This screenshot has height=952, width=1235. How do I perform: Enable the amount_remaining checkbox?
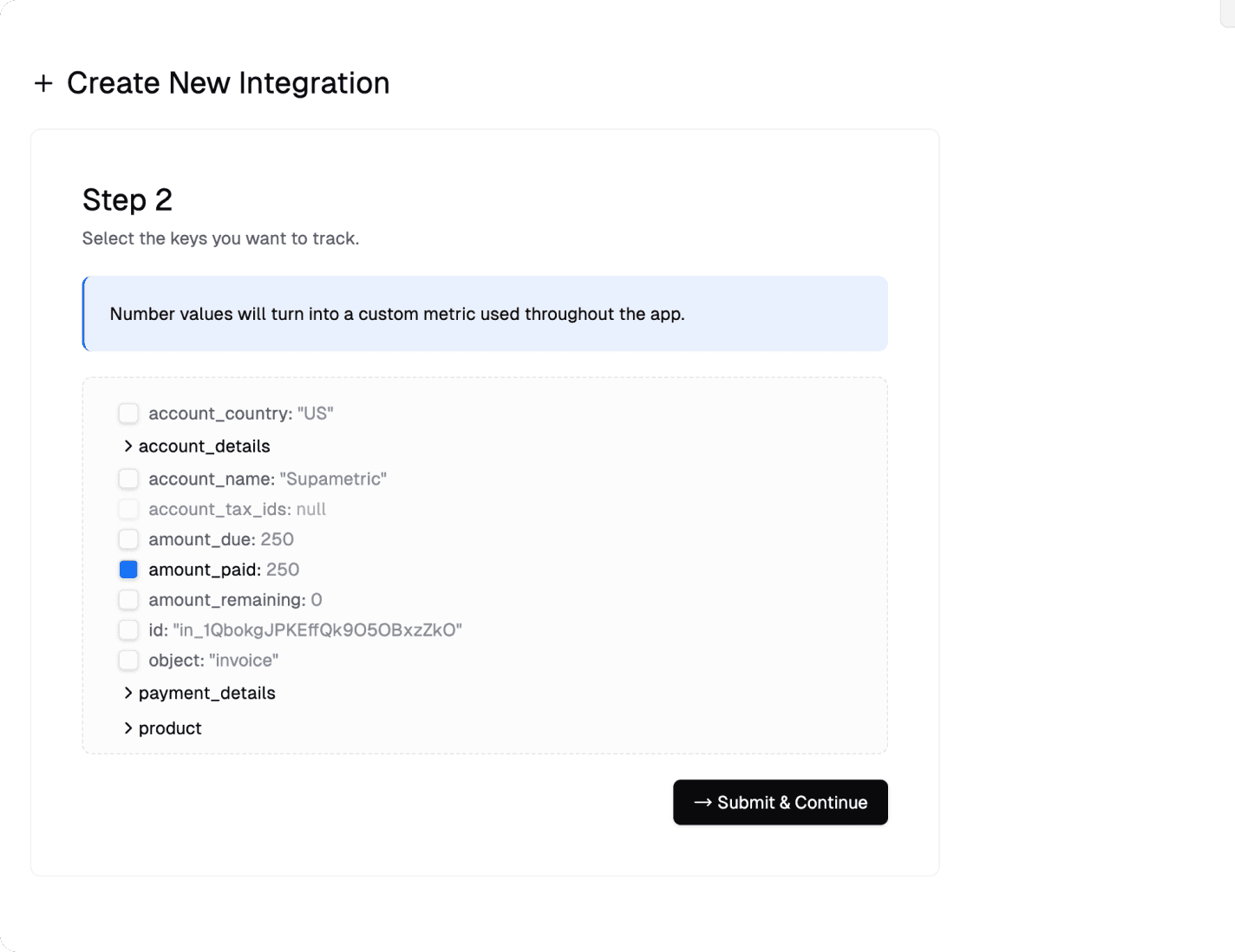(x=128, y=599)
